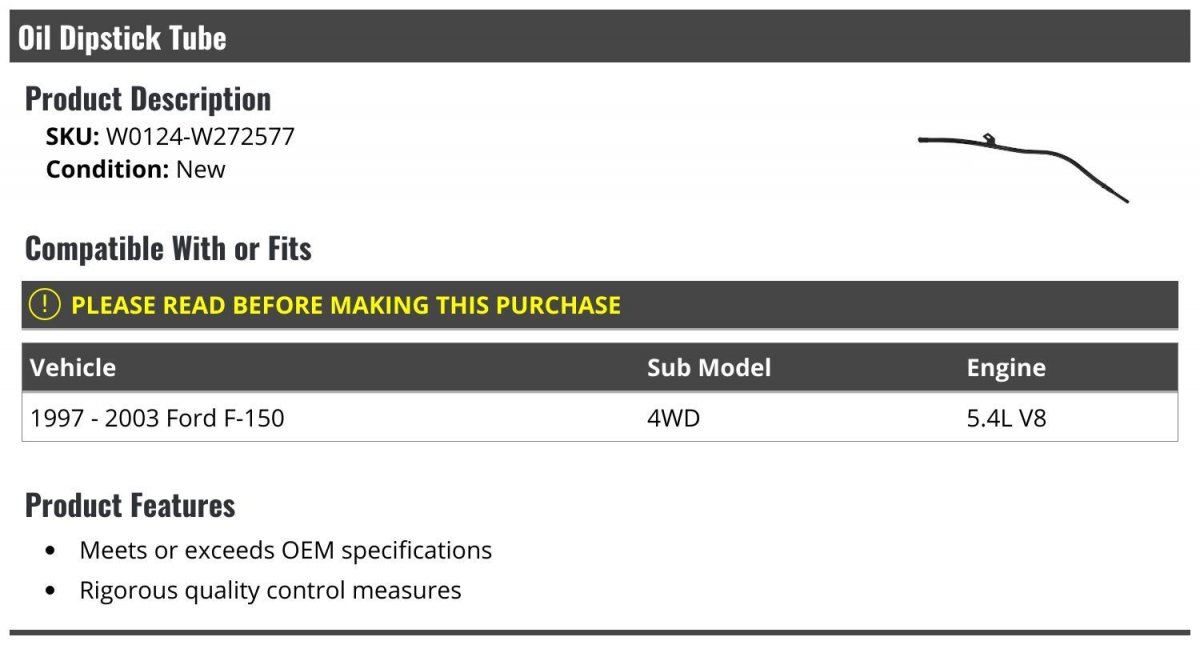Screen dimensions: 1200x645
Task: Click the Meets or exceeds OEM specifications bullet
Action: (x=286, y=550)
